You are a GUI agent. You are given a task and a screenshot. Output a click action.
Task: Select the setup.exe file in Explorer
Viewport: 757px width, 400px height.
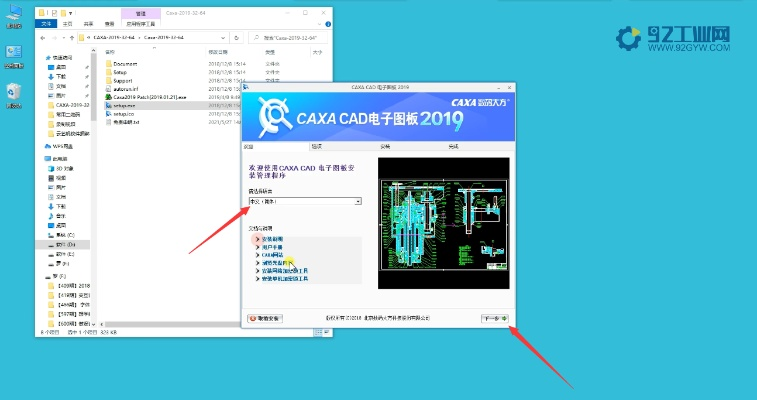pyautogui.click(x=124, y=105)
